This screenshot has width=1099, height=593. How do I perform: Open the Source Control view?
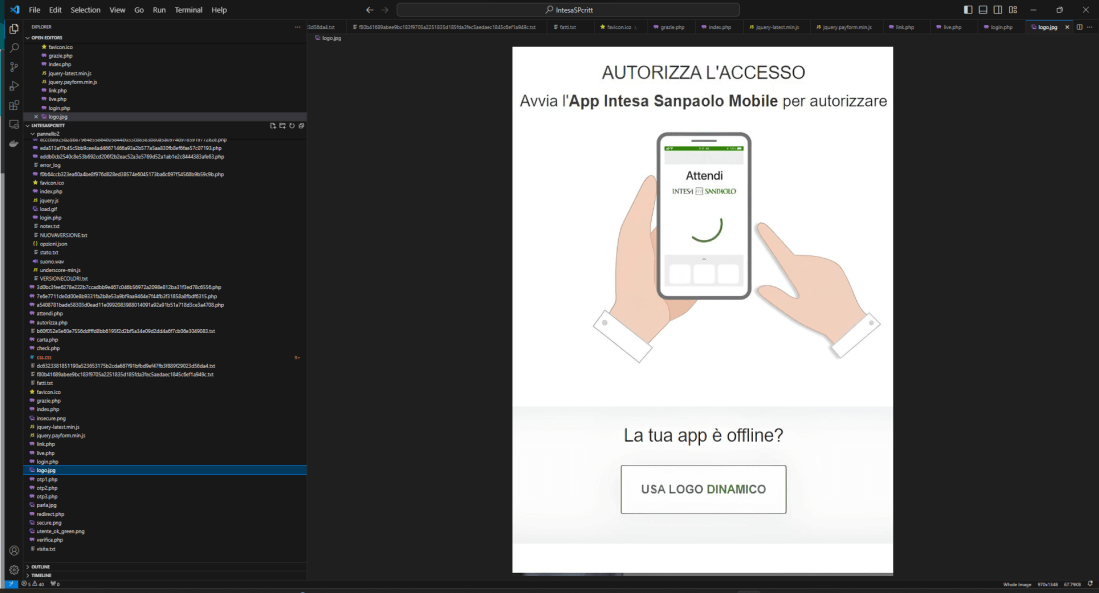click(14, 67)
